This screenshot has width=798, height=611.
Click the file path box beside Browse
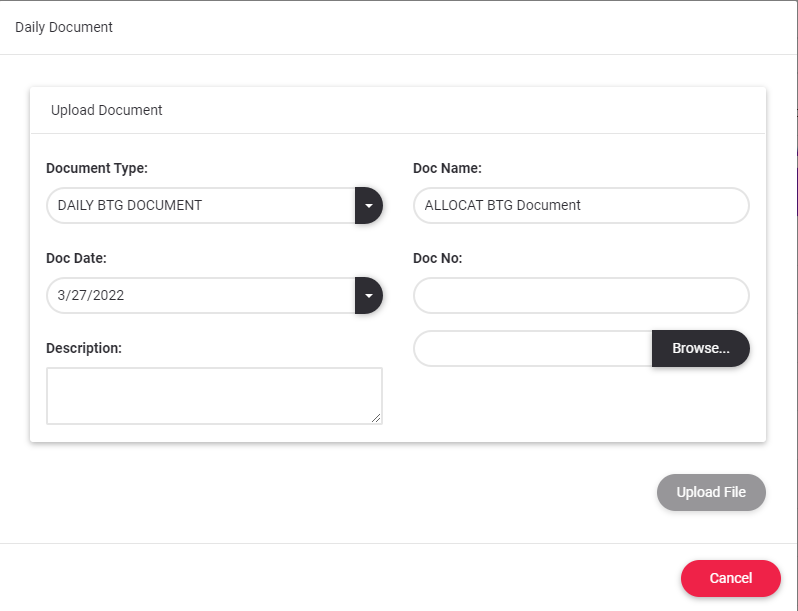click(532, 348)
